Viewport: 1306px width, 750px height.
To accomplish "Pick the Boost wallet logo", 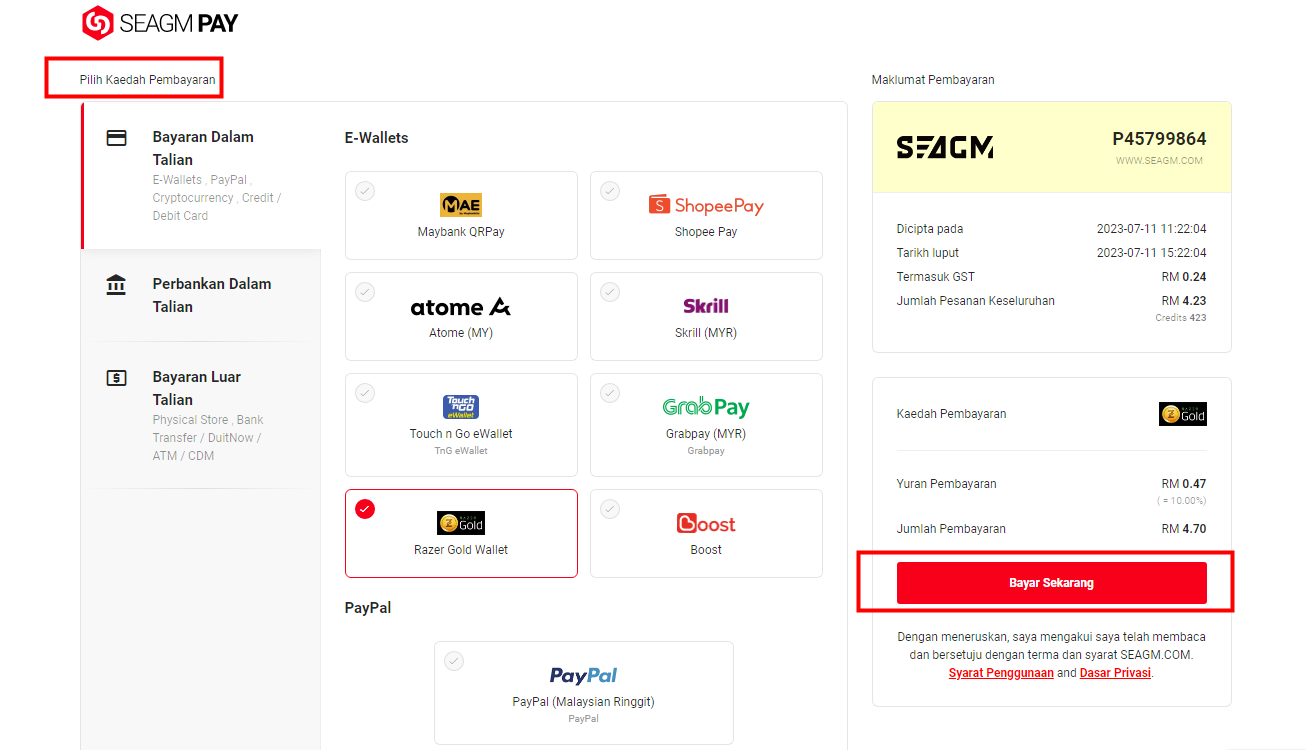I will point(706,523).
